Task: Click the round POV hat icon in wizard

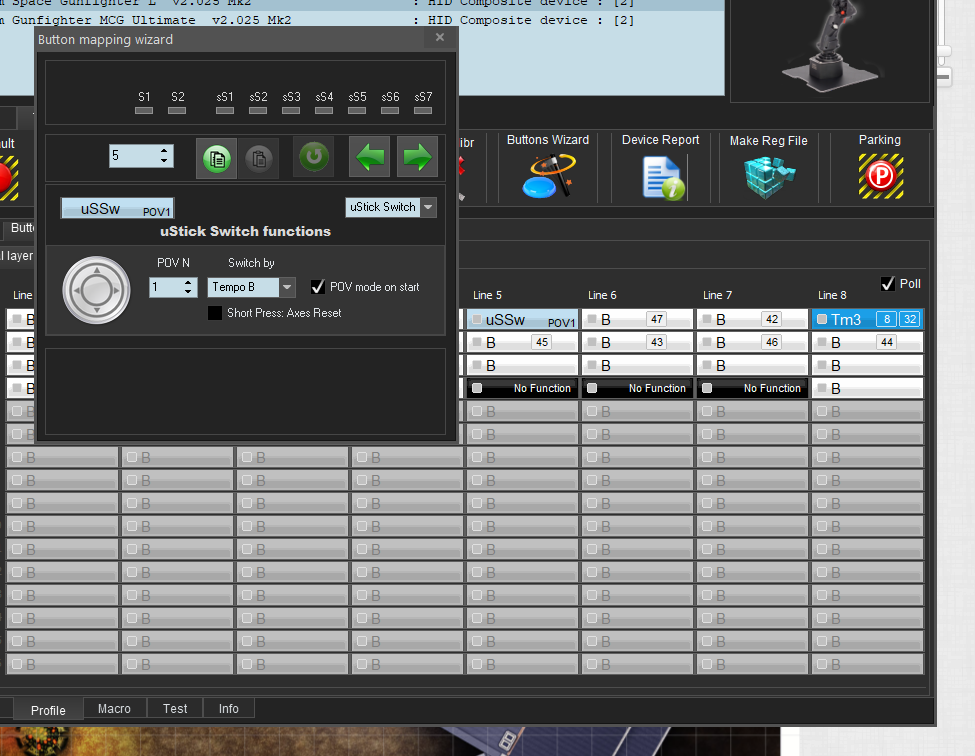Action: (96, 290)
